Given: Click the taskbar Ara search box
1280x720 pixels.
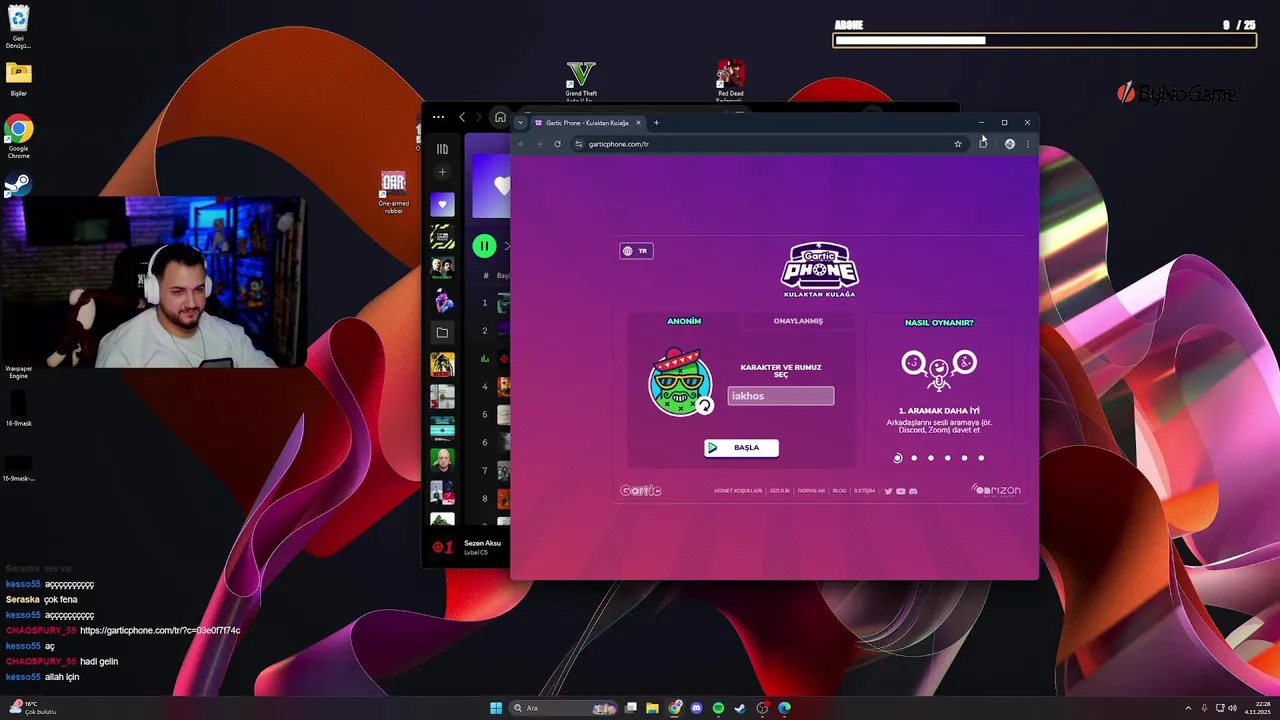Looking at the screenshot, I should (x=564, y=708).
